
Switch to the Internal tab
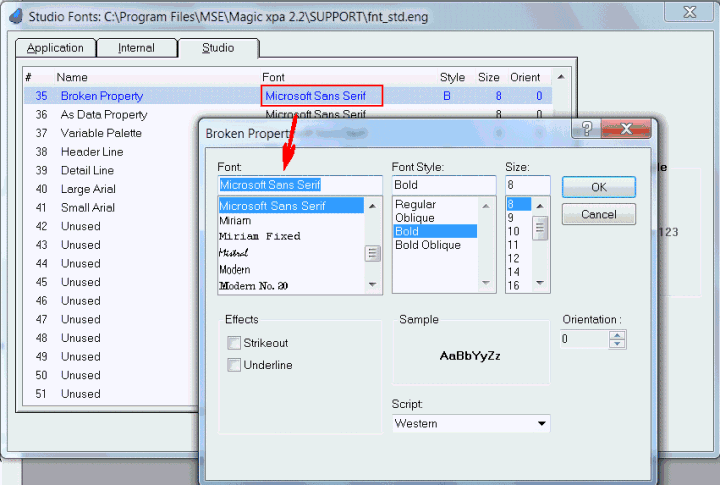coord(136,48)
